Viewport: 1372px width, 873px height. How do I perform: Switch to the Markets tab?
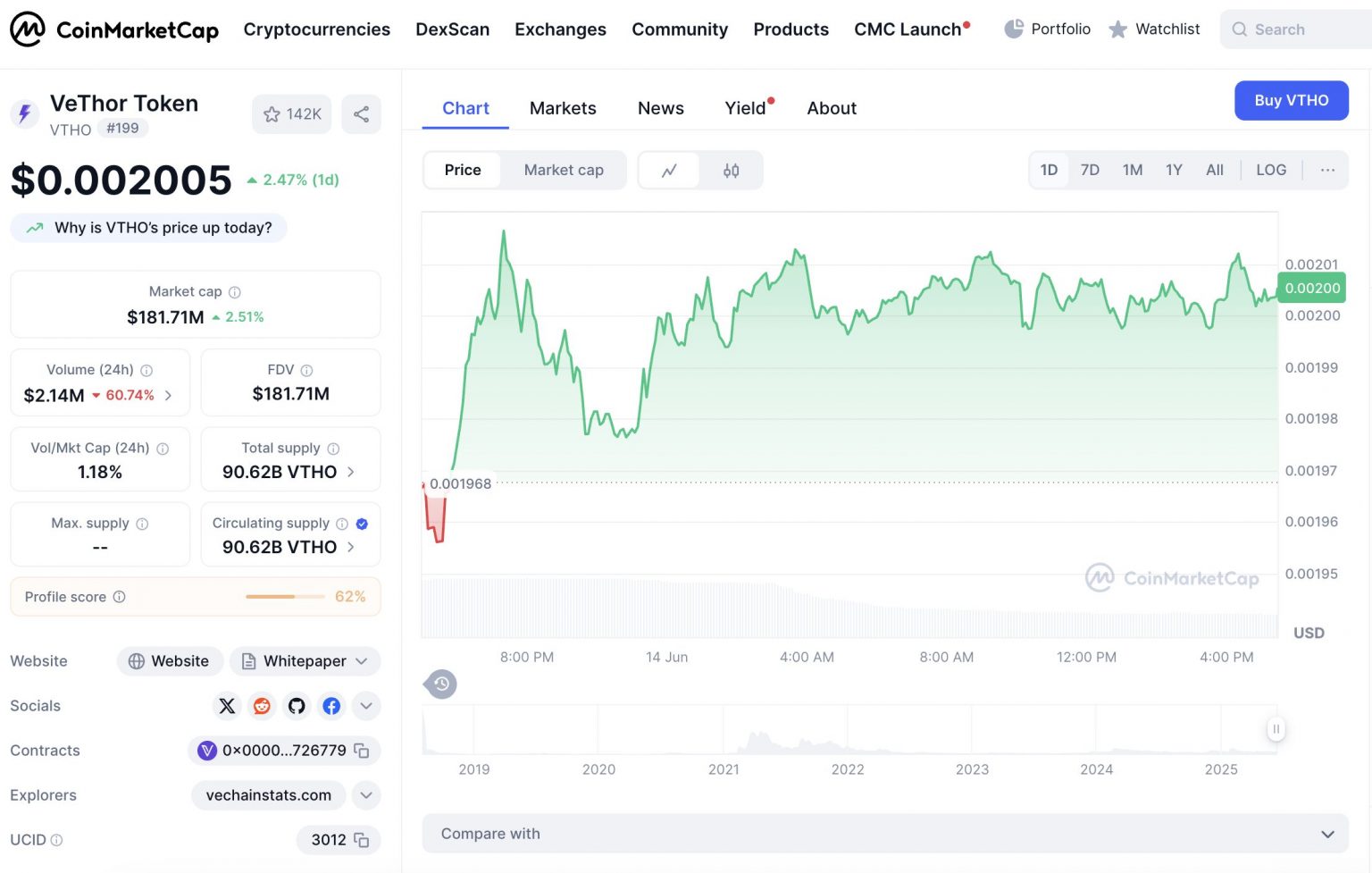coord(563,108)
